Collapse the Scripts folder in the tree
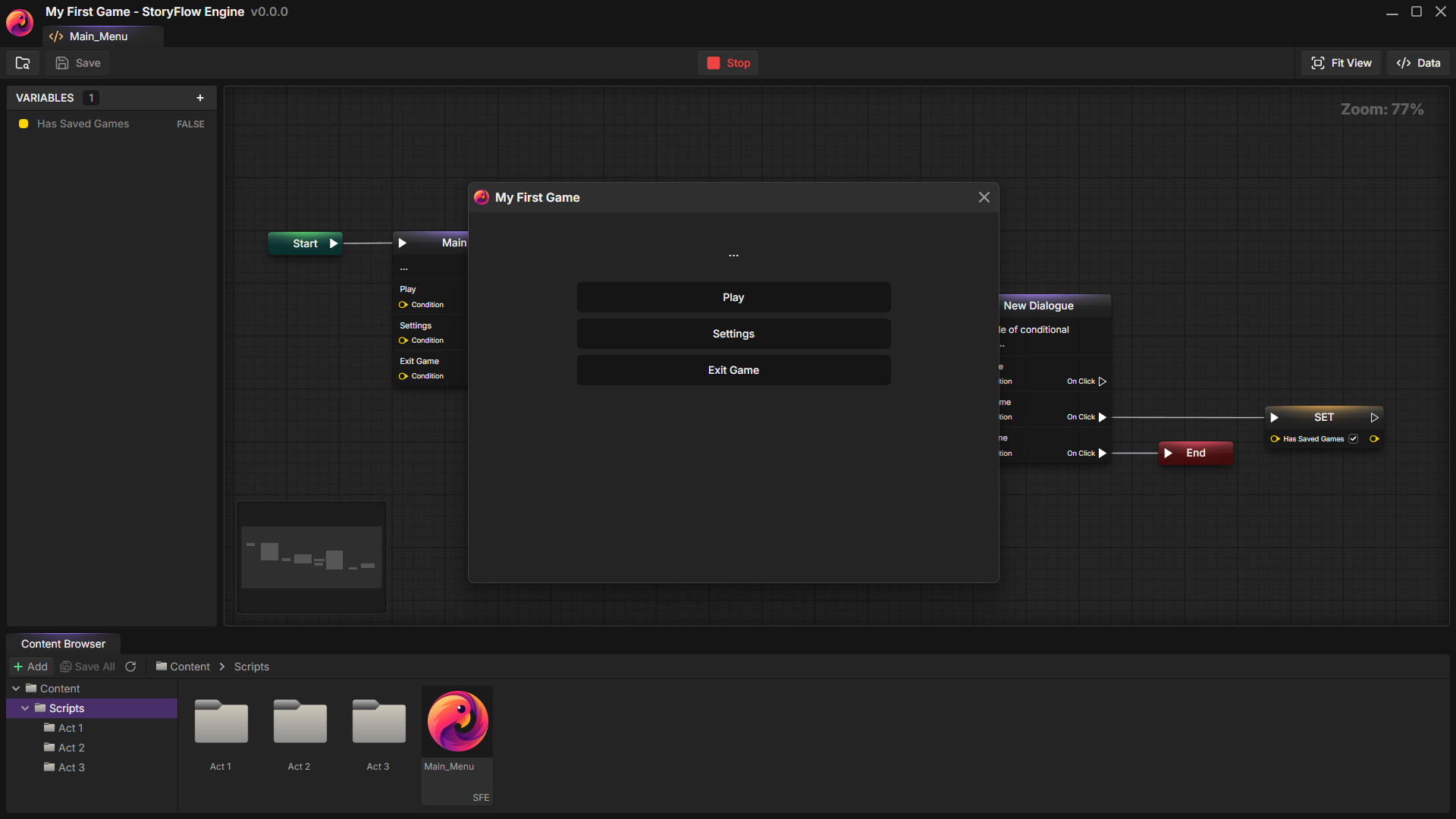This screenshot has height=819, width=1456. [25, 708]
